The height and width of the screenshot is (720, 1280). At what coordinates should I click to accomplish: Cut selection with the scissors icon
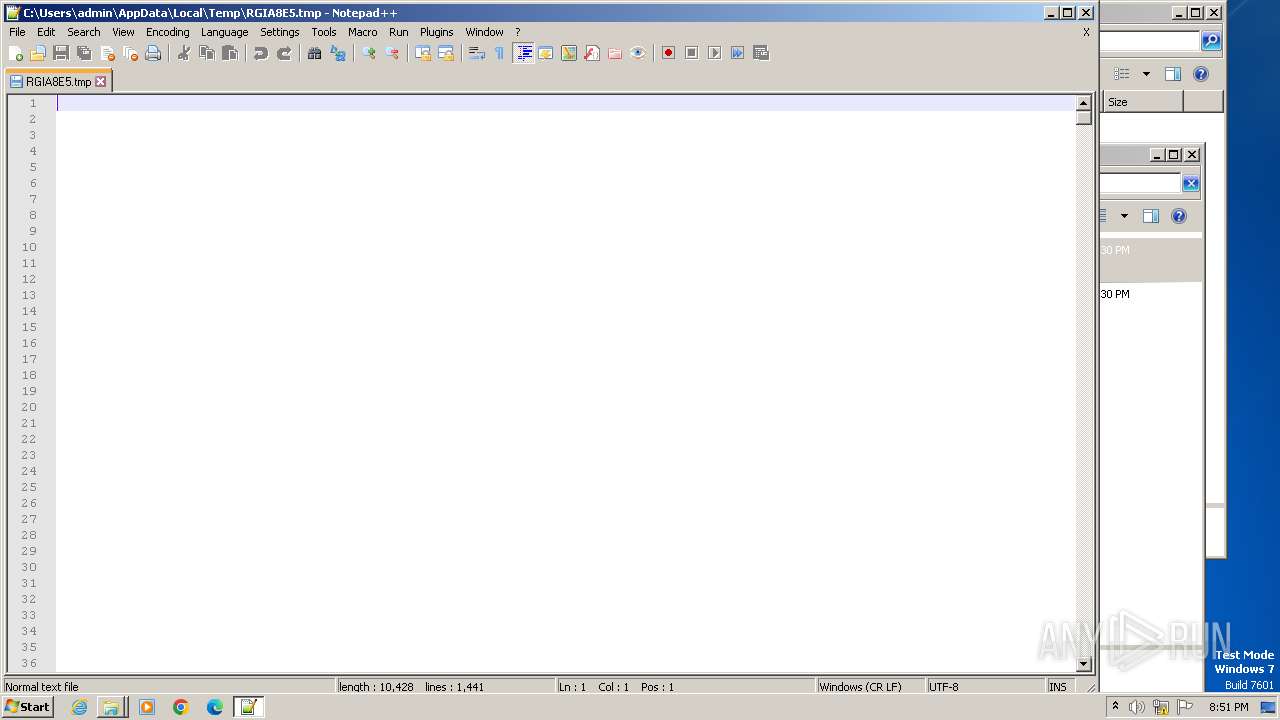click(x=184, y=53)
